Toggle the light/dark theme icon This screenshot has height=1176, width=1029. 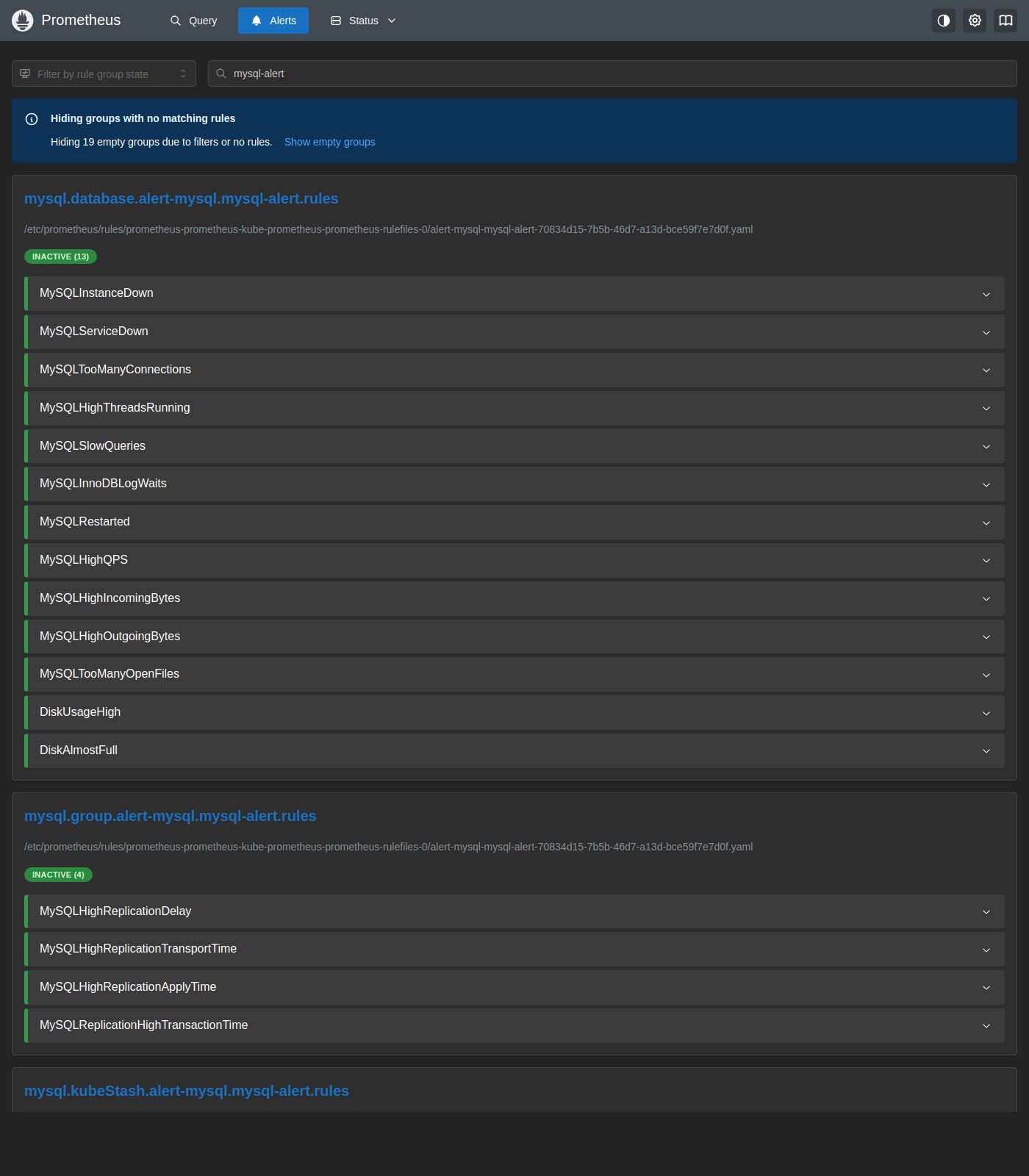[944, 21]
